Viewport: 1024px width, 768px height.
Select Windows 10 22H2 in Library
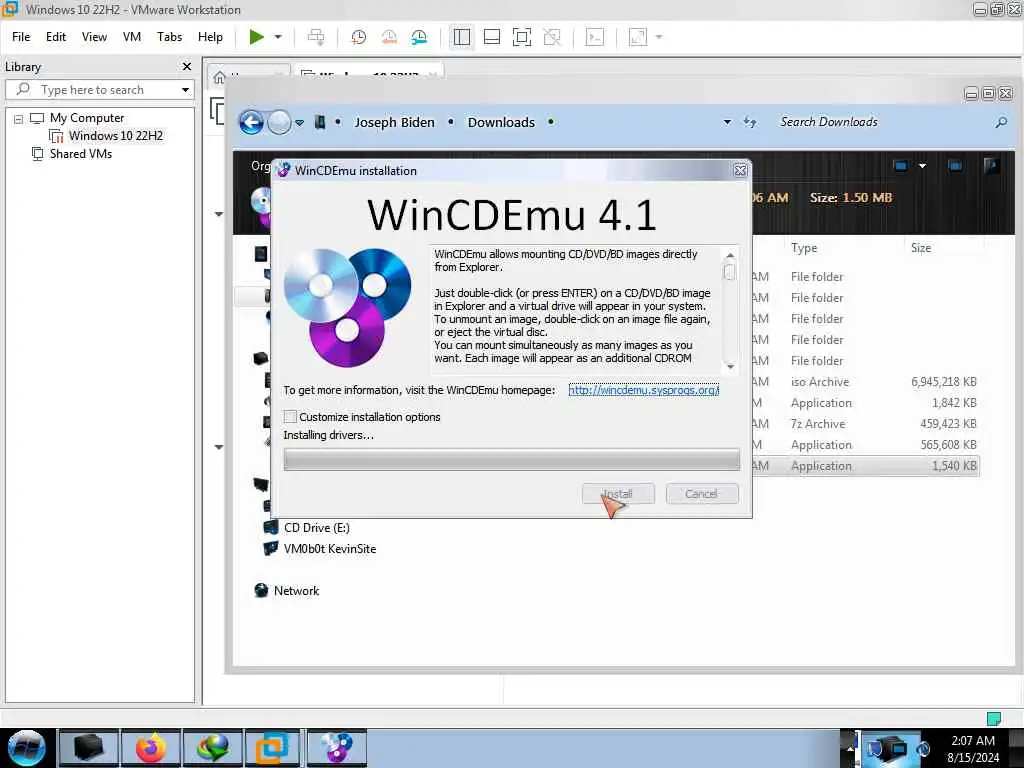point(116,136)
